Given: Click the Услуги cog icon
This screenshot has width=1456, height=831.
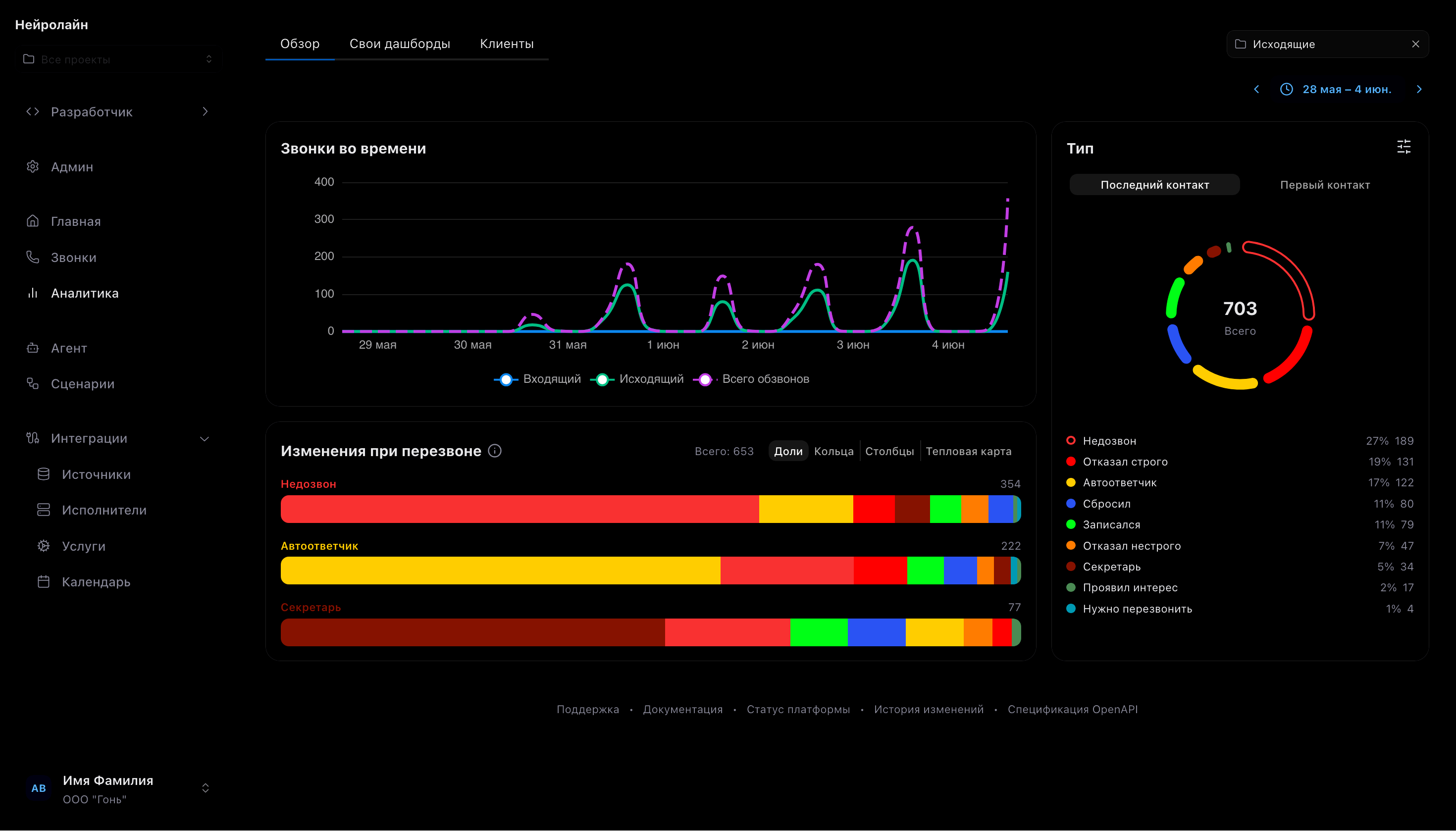Looking at the screenshot, I should pos(44,546).
